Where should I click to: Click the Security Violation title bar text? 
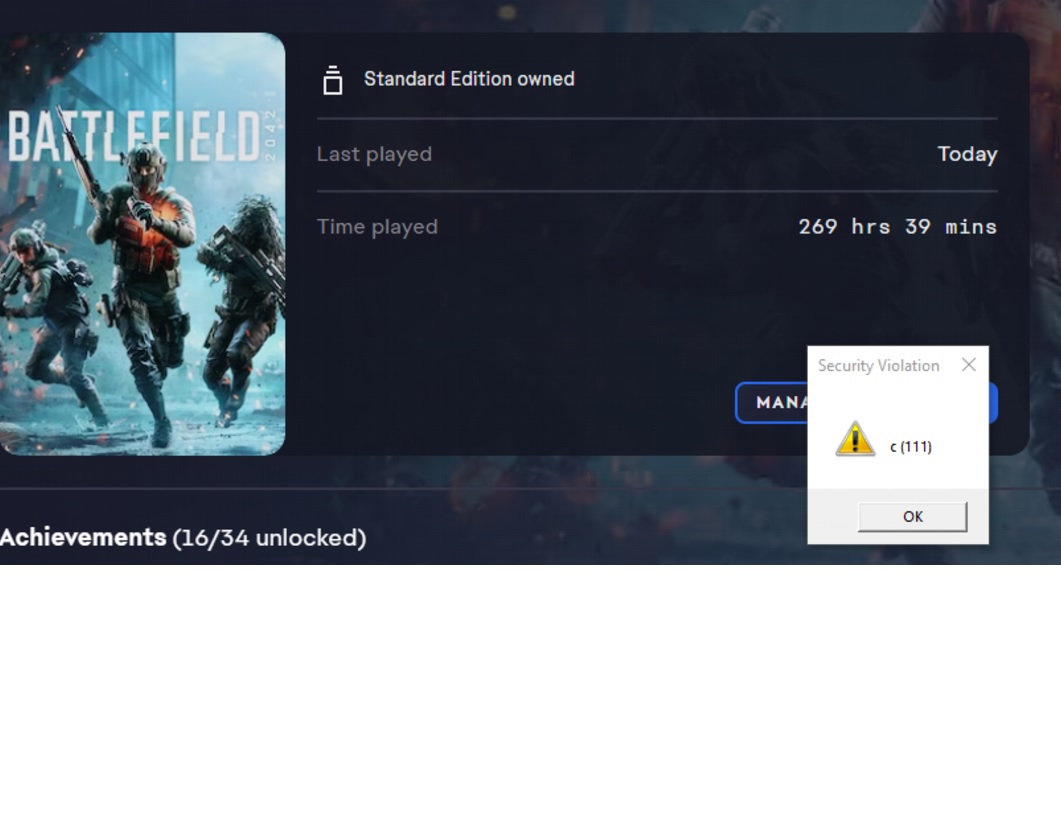point(878,366)
